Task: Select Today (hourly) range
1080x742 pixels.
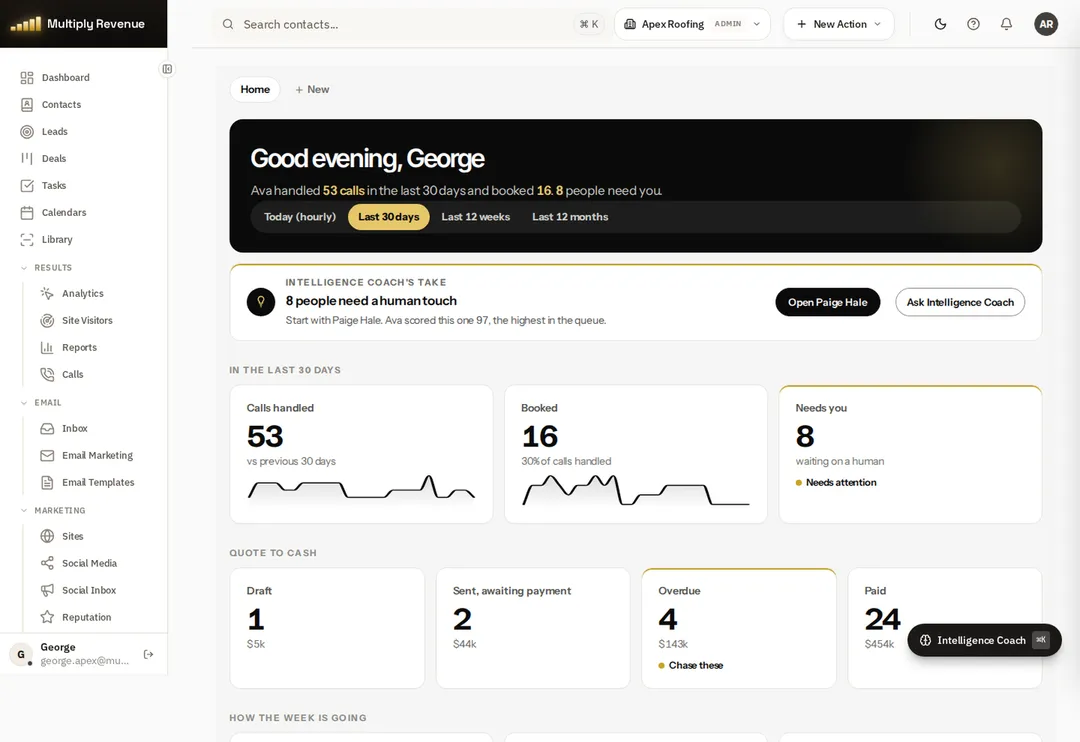Action: pyautogui.click(x=300, y=217)
